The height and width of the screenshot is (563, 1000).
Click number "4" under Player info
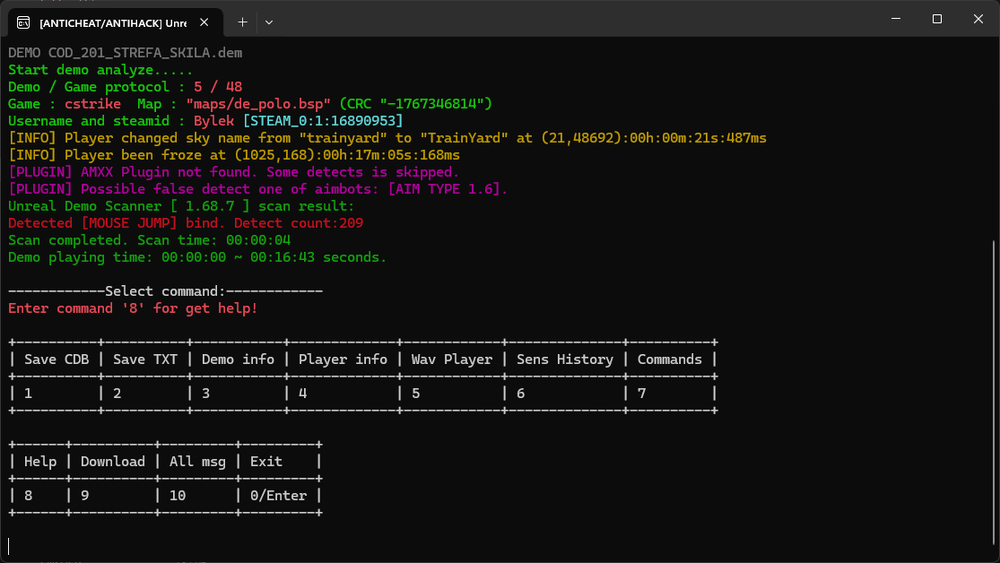tap(302, 393)
